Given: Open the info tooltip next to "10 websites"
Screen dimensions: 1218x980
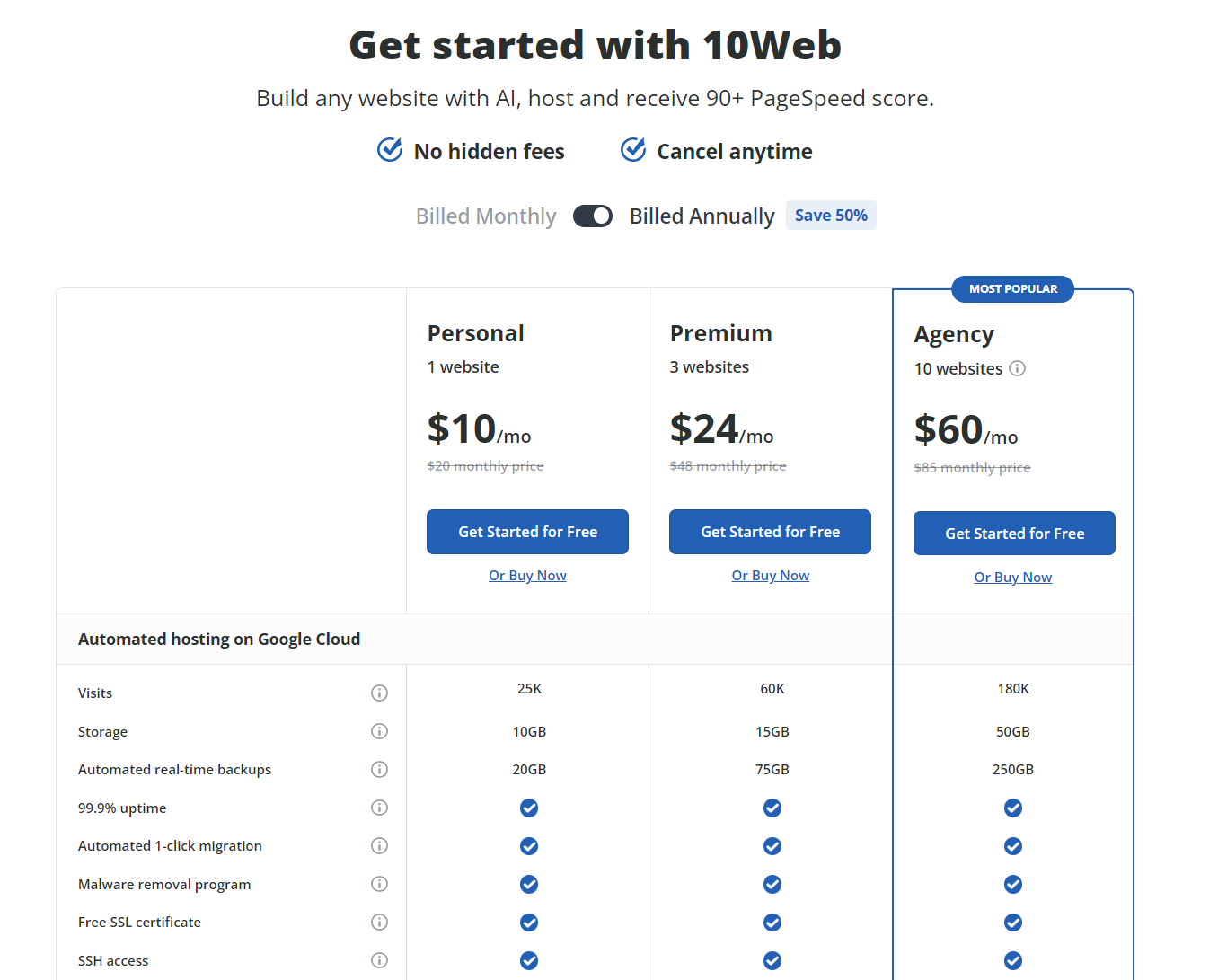Looking at the screenshot, I should 1017,368.
